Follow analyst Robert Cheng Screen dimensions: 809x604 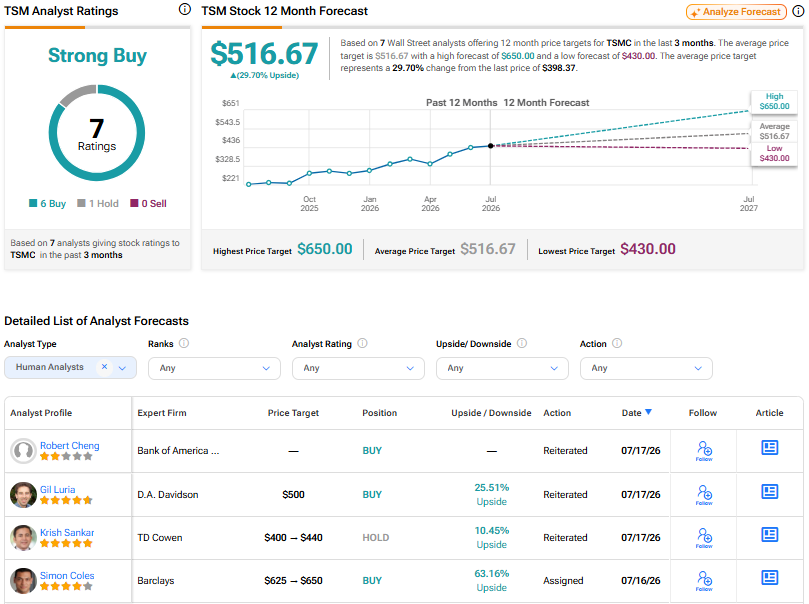[x=704, y=451]
